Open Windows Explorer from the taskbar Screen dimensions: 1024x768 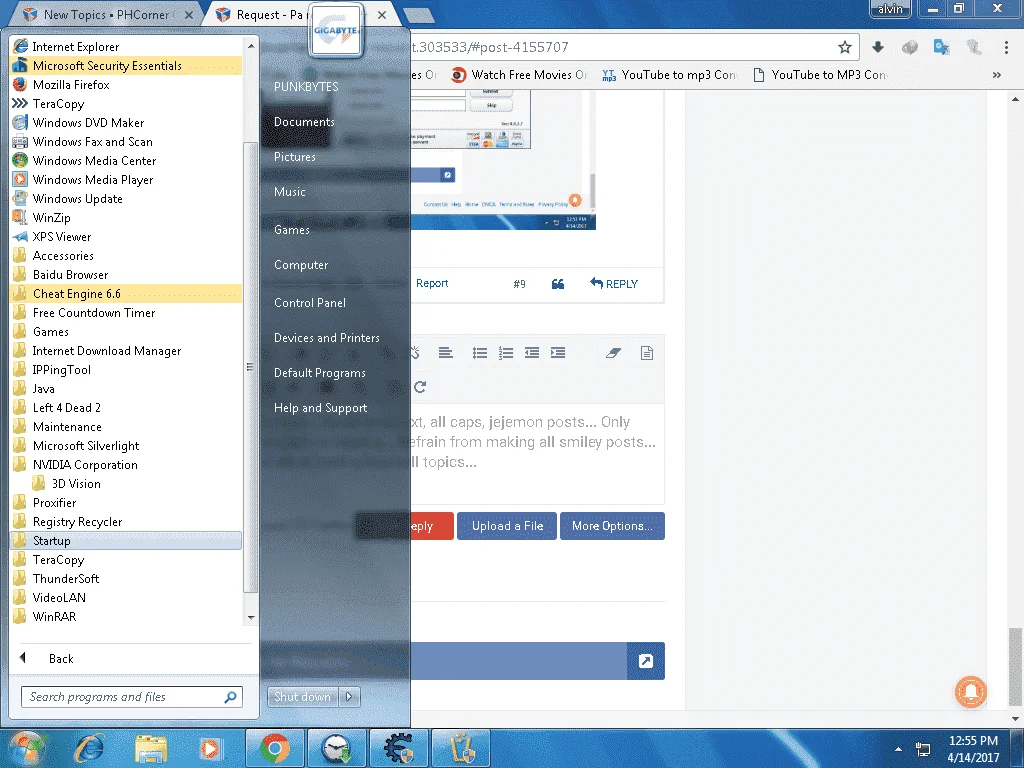coord(151,748)
